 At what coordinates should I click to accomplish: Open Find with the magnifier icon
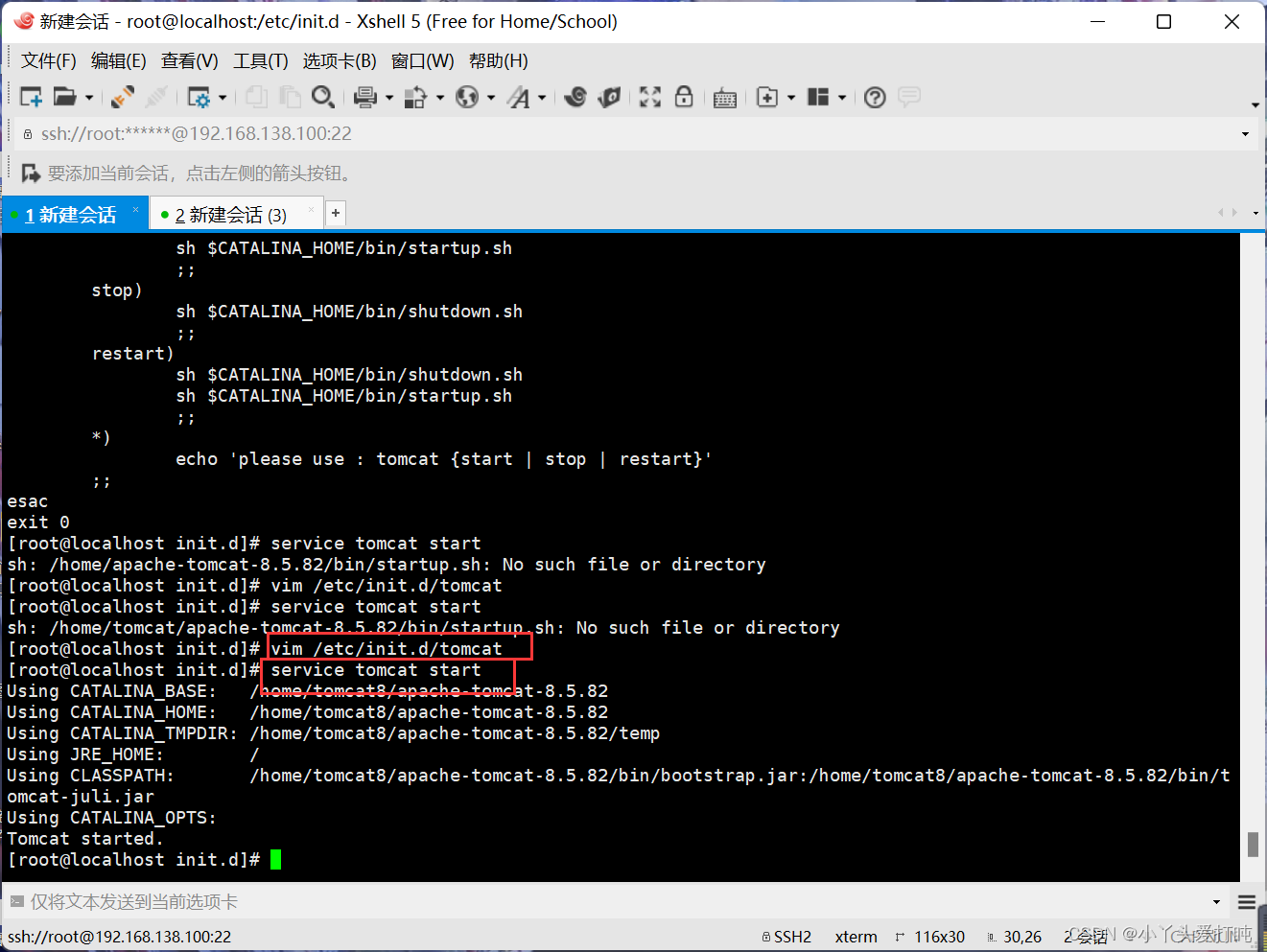323,97
